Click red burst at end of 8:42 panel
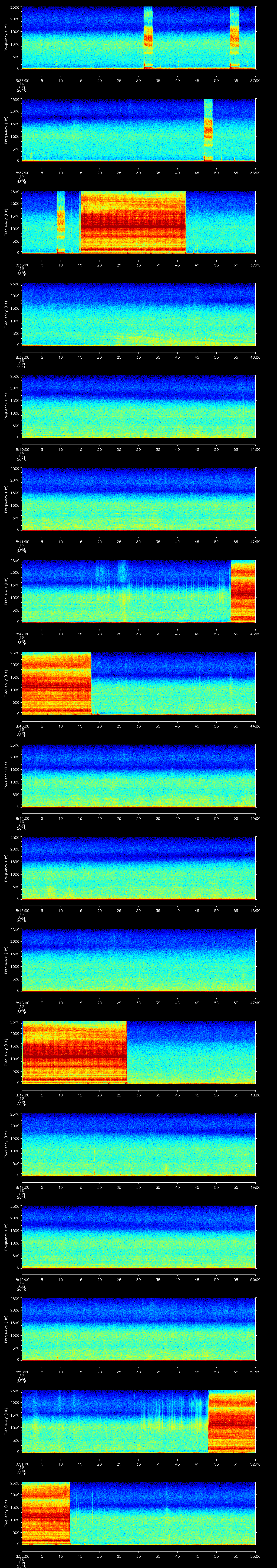277x1568 pixels. (242, 590)
